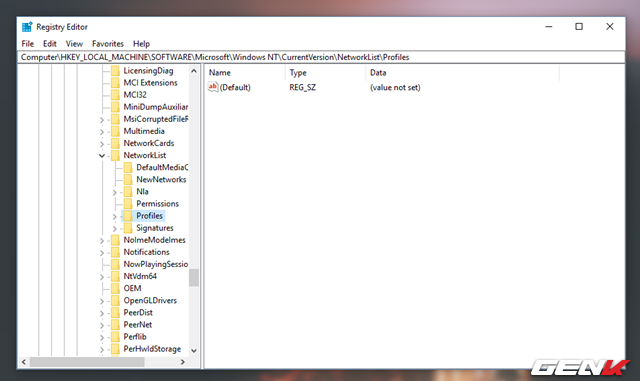
Task: Expand the Notifications key
Action: [102, 252]
